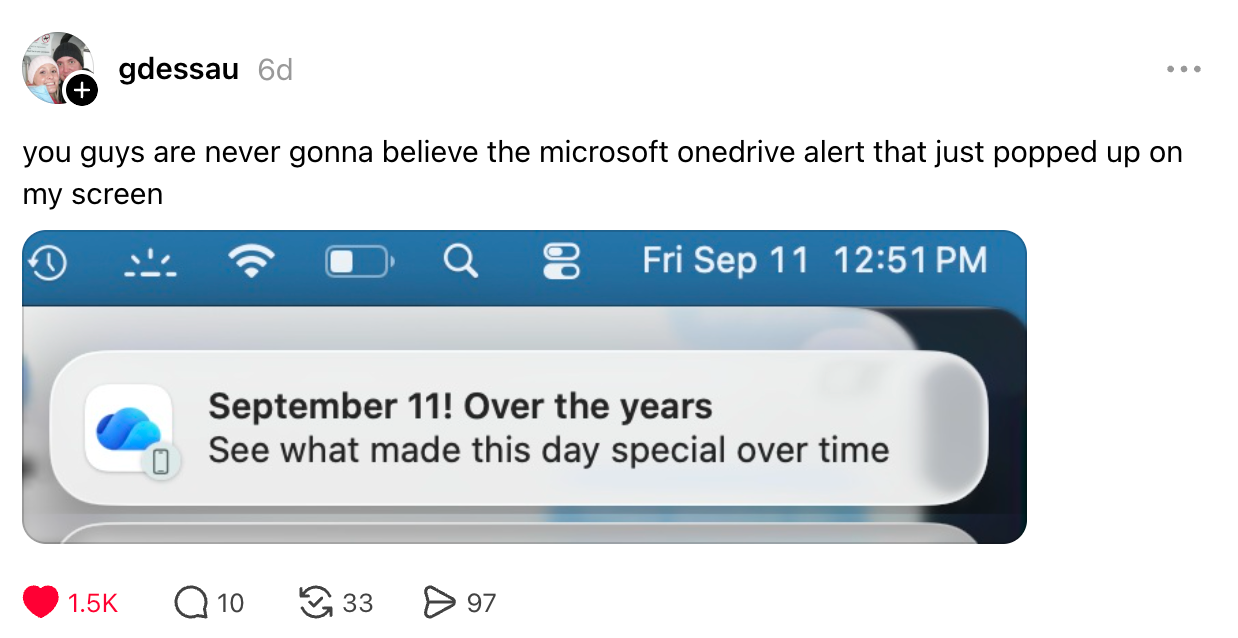The height and width of the screenshot is (638, 1238).
Task: Click the Wi-Fi icon in the menu bar
Action: [x=250, y=263]
